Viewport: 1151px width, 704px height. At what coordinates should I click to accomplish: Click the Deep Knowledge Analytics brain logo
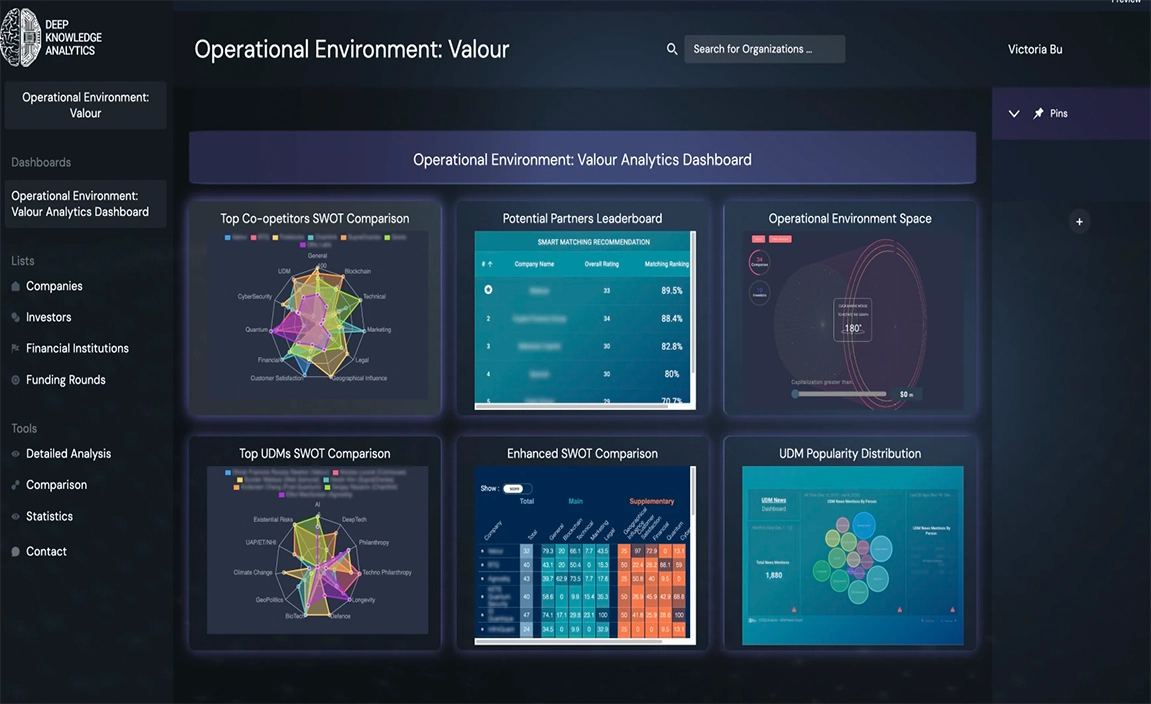click(x=20, y=37)
